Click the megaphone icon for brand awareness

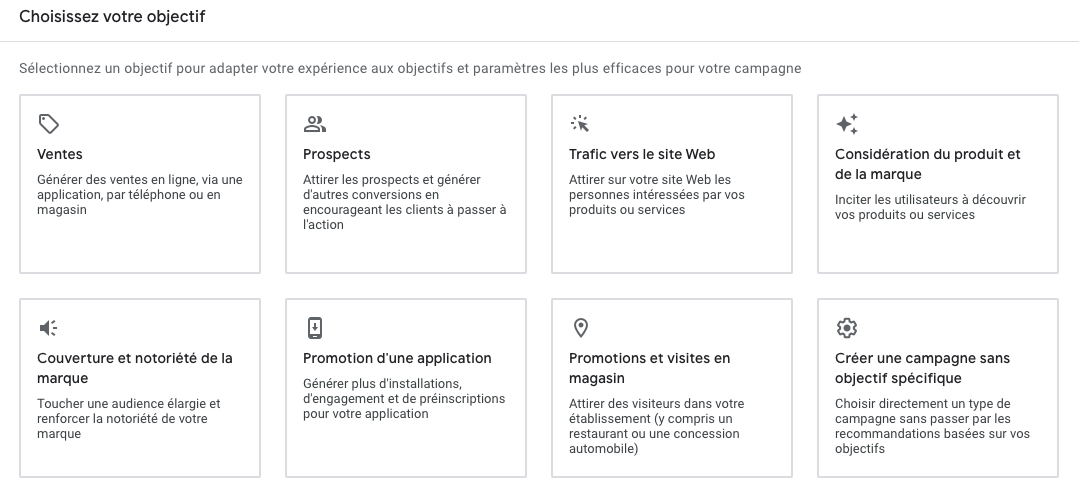pyautogui.click(x=49, y=328)
